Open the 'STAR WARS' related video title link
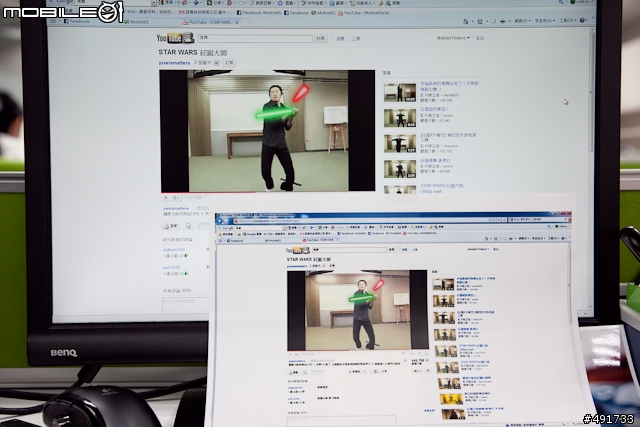640x427 pixels. click(442, 188)
